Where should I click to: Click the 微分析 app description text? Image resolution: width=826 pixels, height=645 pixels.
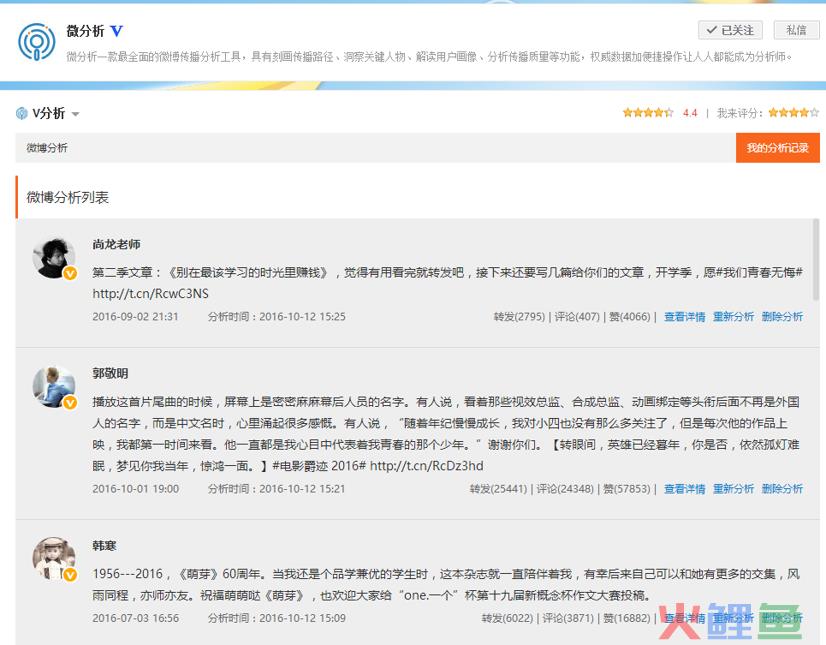pos(429,56)
